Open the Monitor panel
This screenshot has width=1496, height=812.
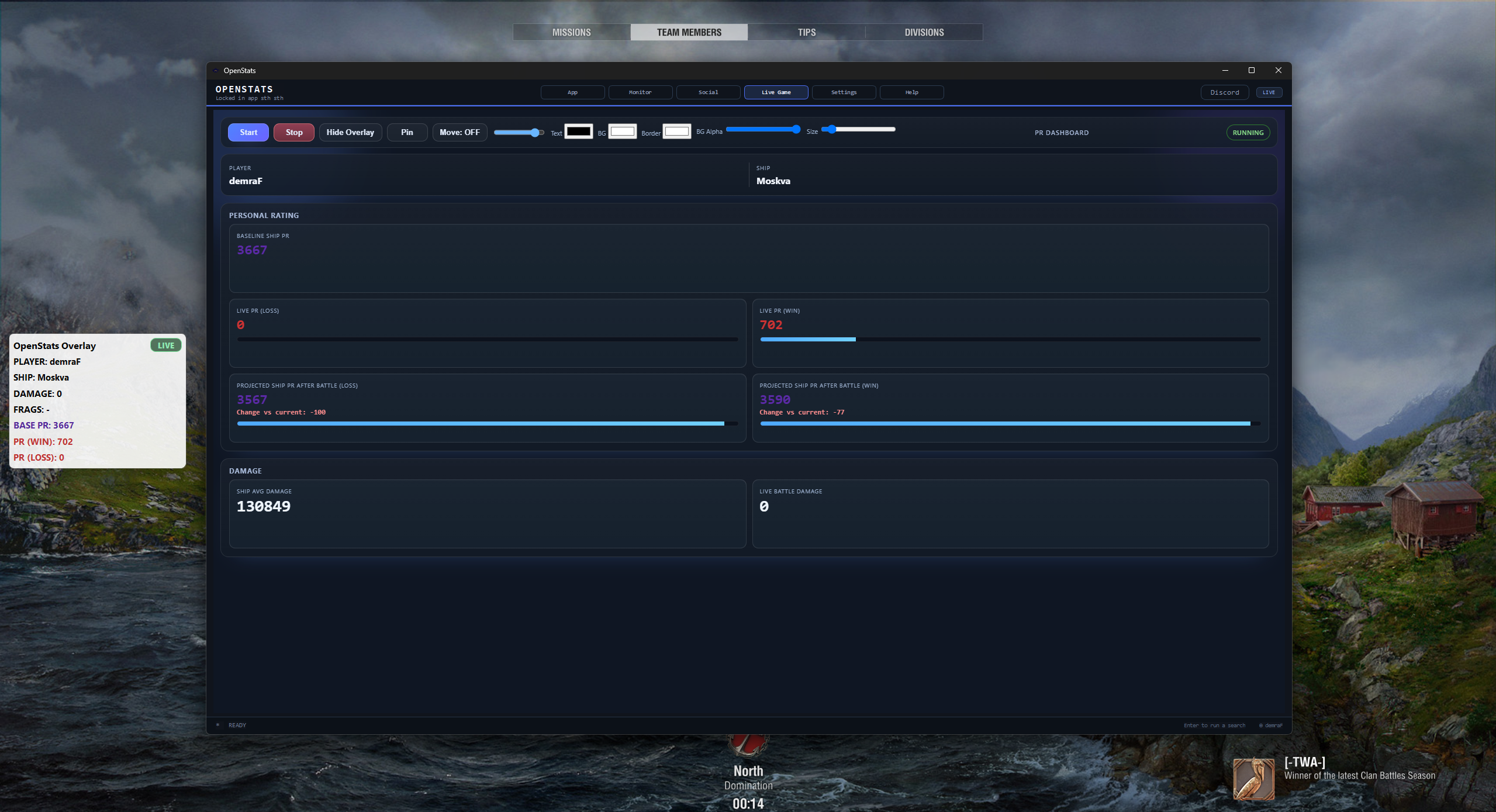(640, 92)
